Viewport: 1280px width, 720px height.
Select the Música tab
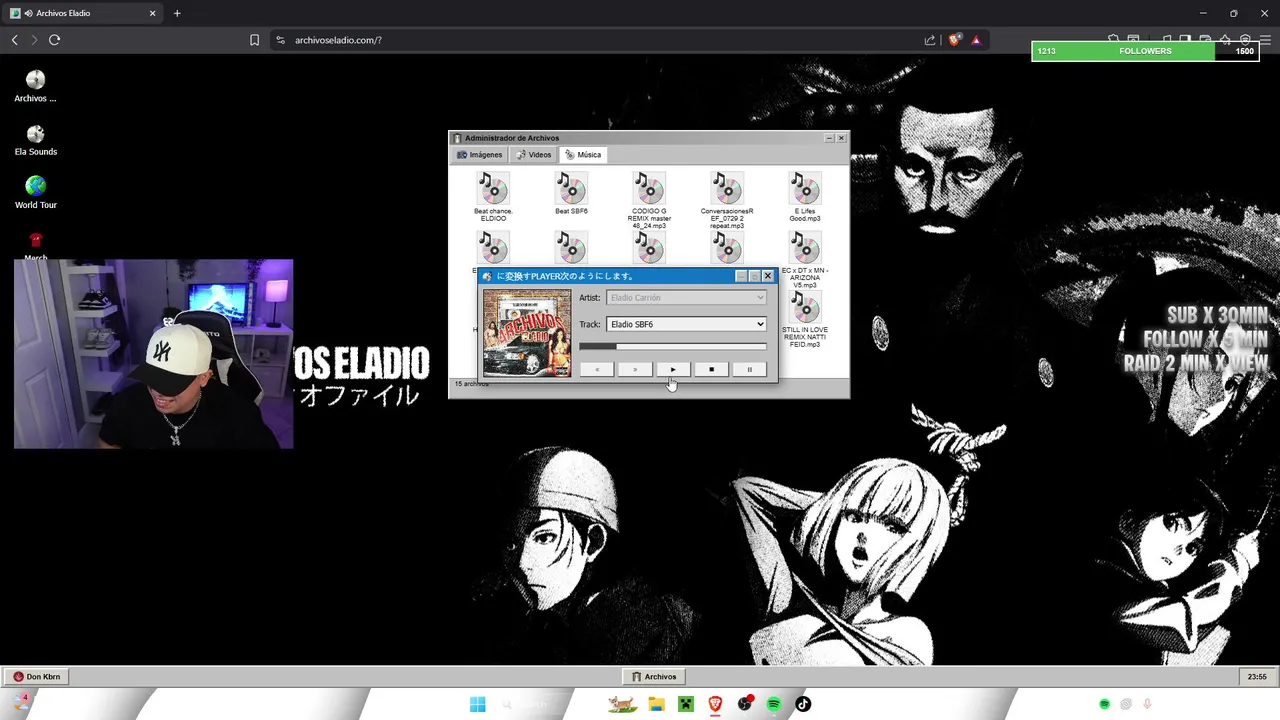(583, 155)
